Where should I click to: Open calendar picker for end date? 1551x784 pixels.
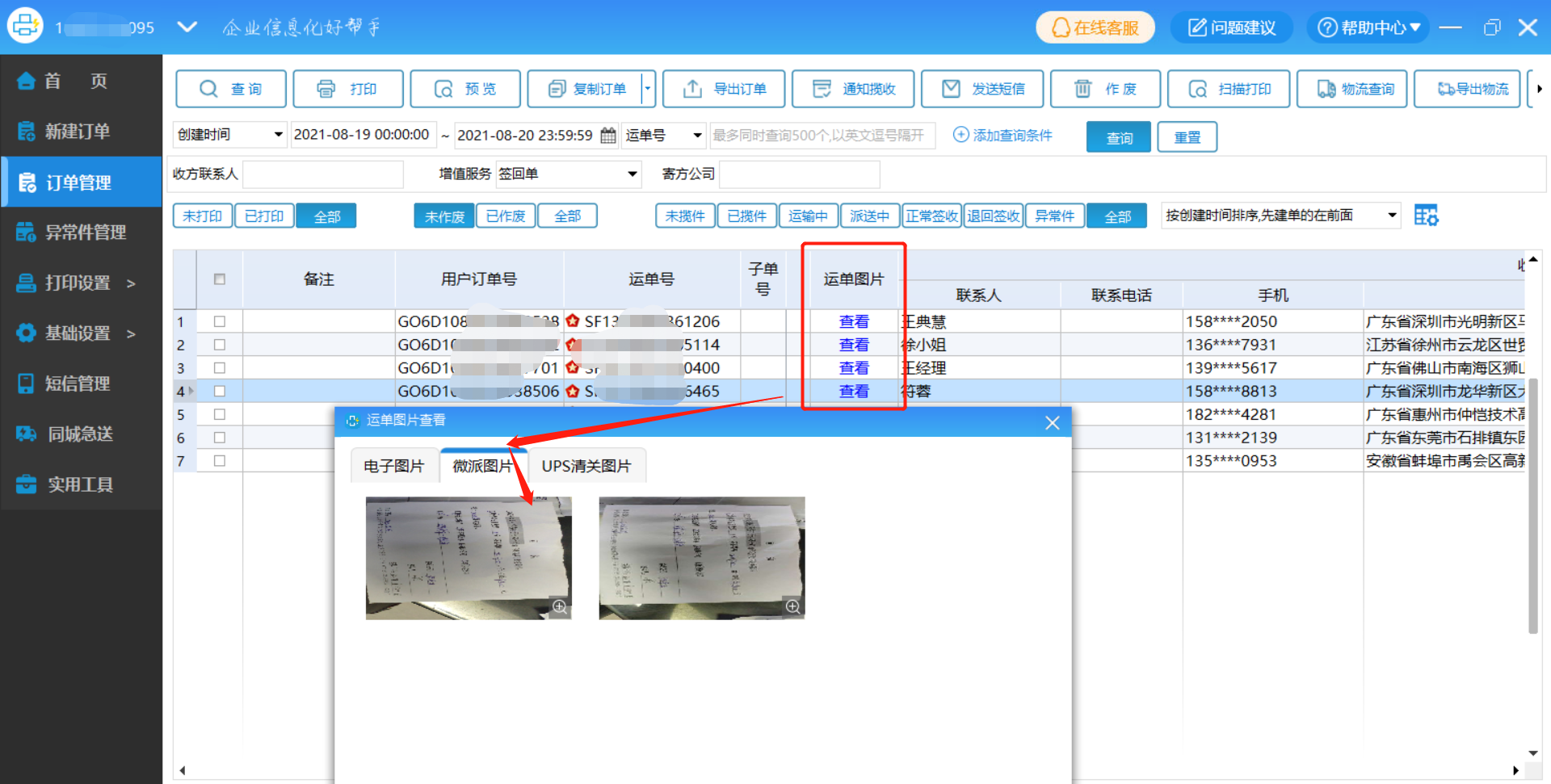coord(608,136)
